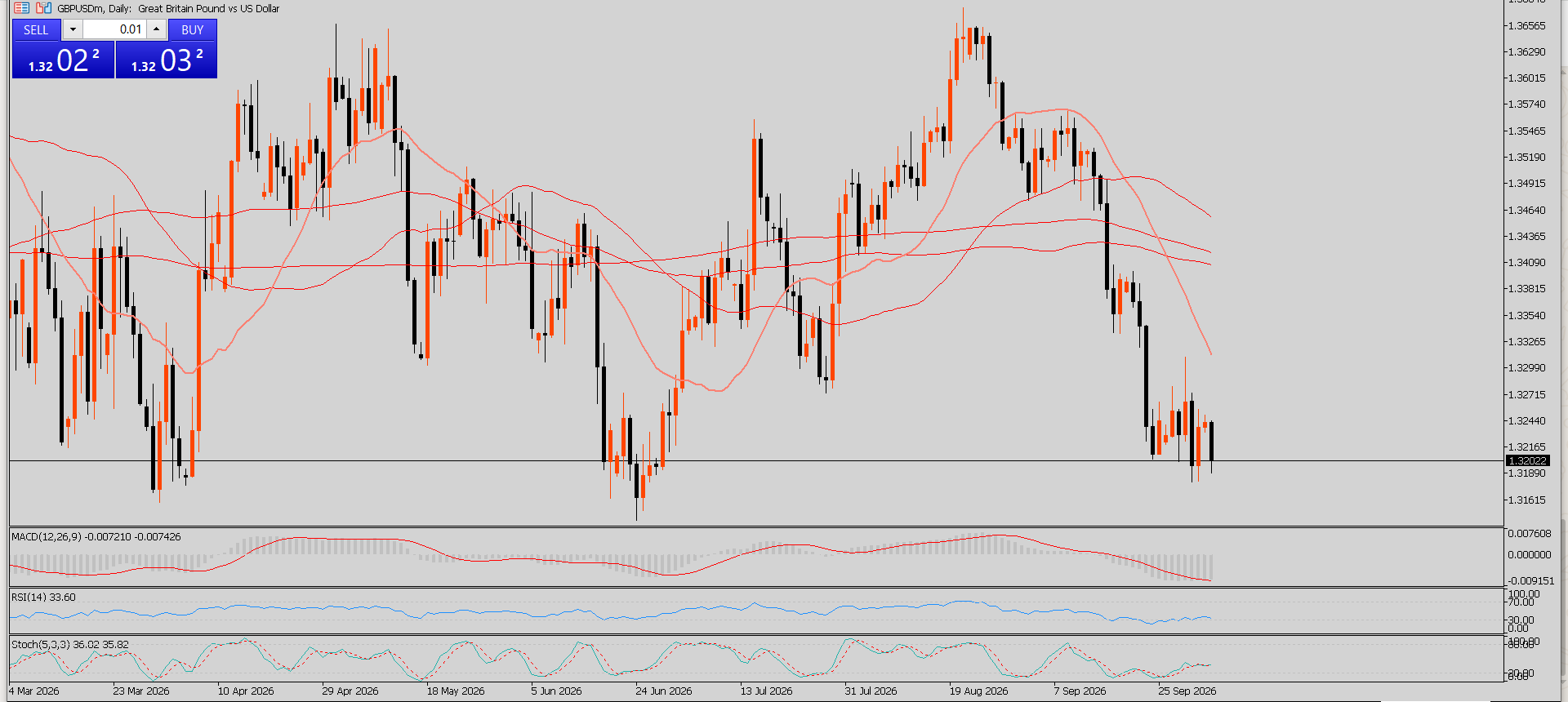
Task: Decrease trade volume with the down arrow
Action: (x=73, y=29)
